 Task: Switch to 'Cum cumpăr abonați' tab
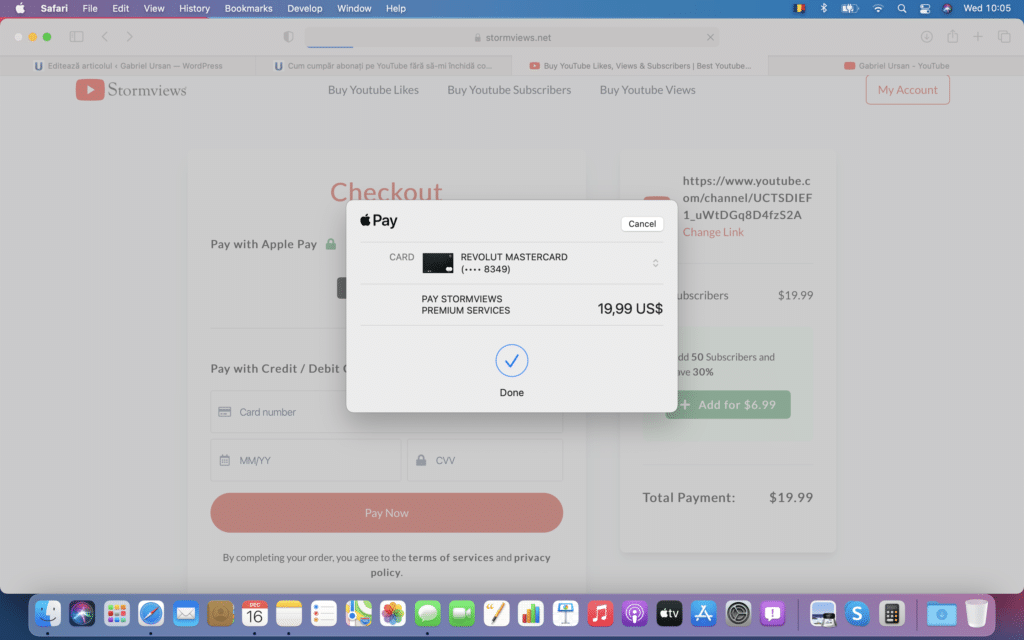pos(384,66)
